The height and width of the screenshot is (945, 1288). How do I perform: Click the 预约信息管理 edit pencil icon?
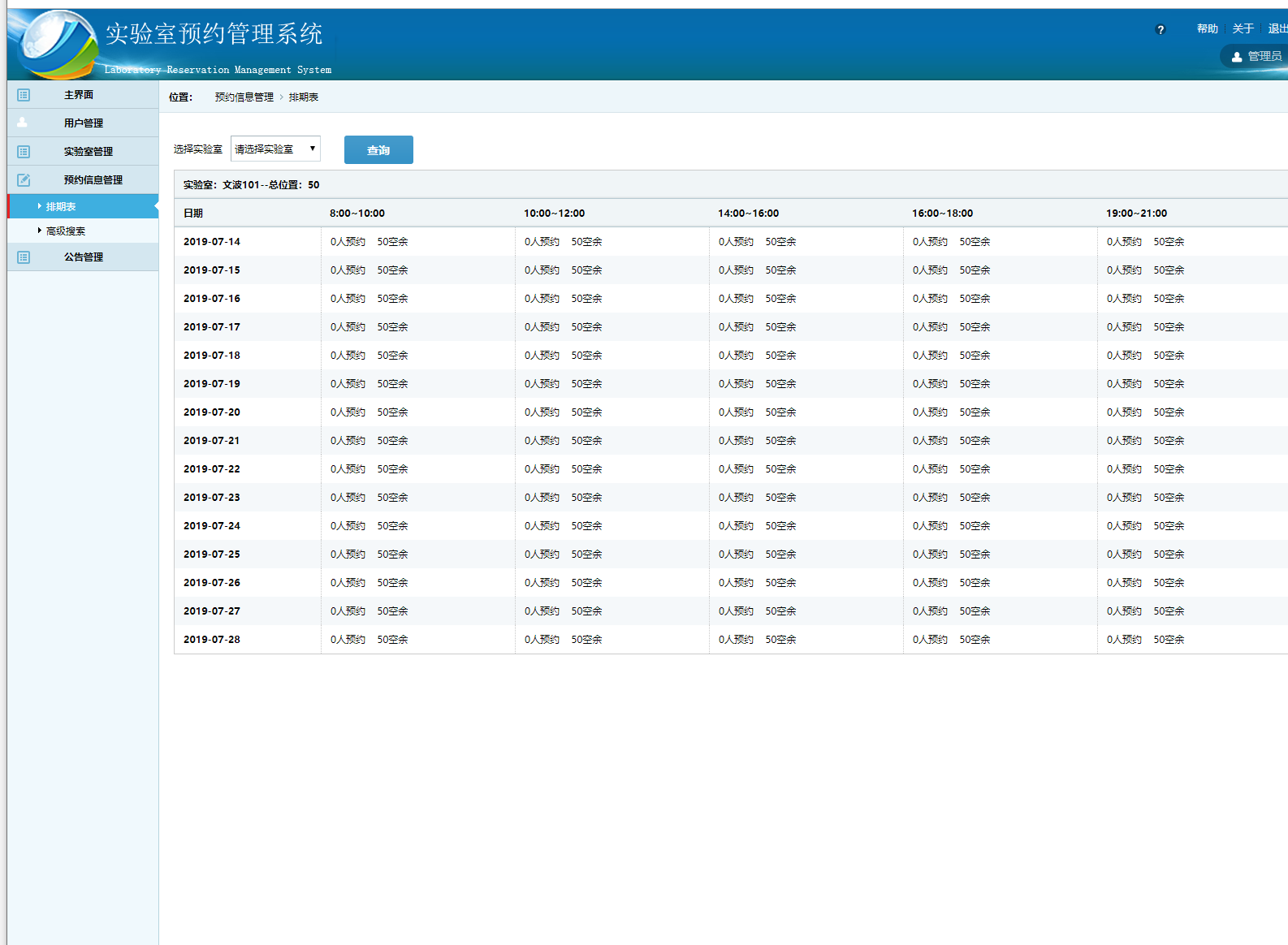[x=24, y=180]
